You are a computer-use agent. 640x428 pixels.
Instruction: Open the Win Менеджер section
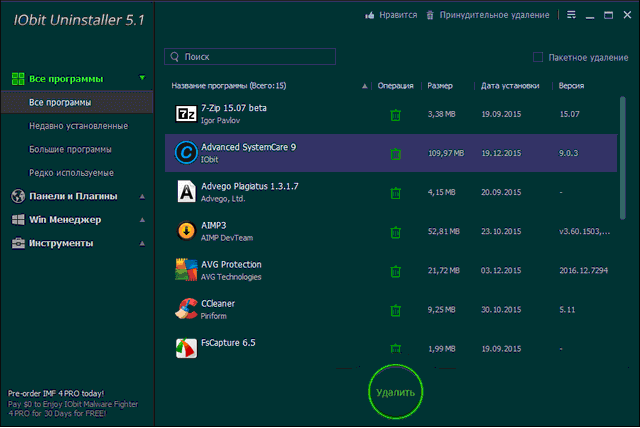(65, 220)
